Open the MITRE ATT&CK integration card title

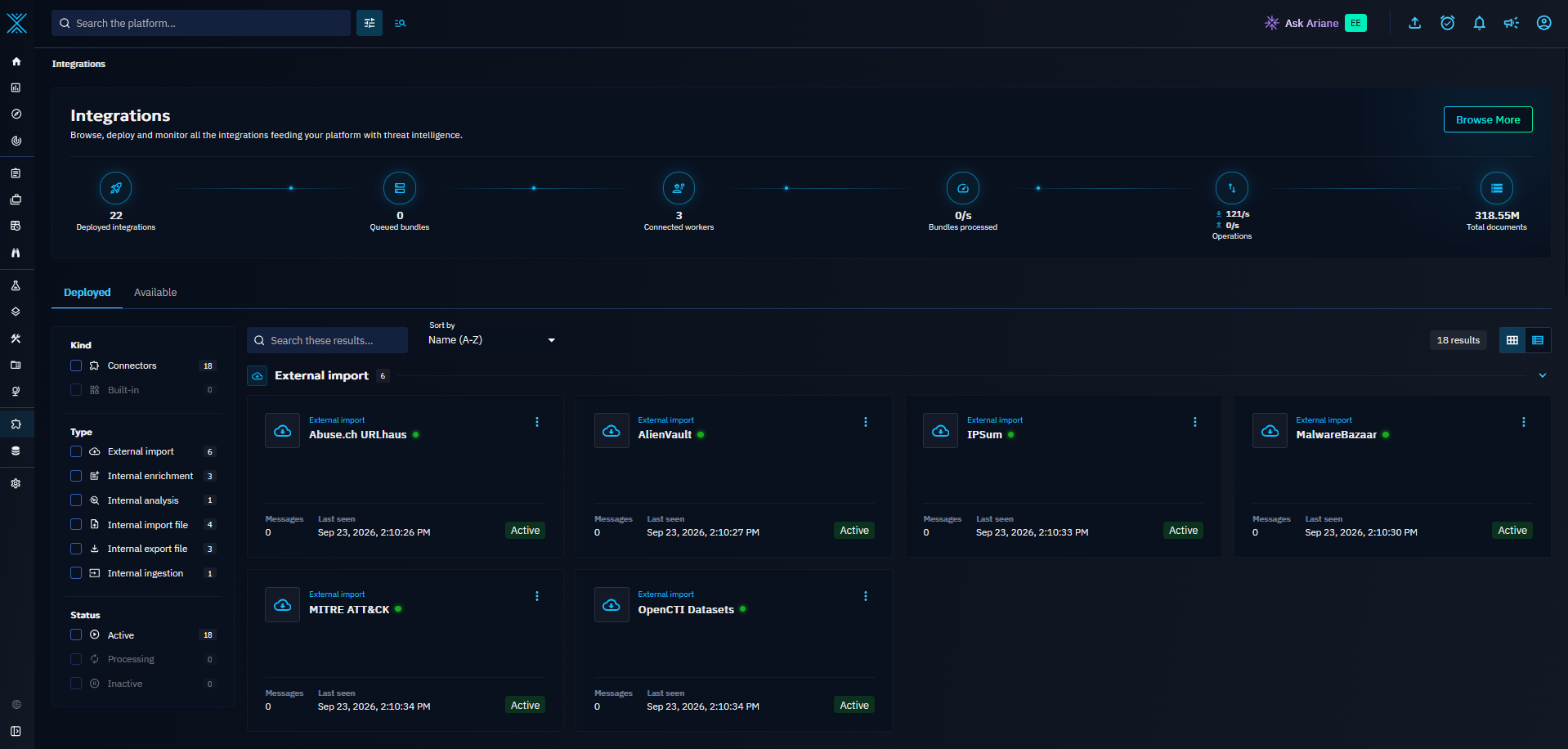(x=349, y=610)
